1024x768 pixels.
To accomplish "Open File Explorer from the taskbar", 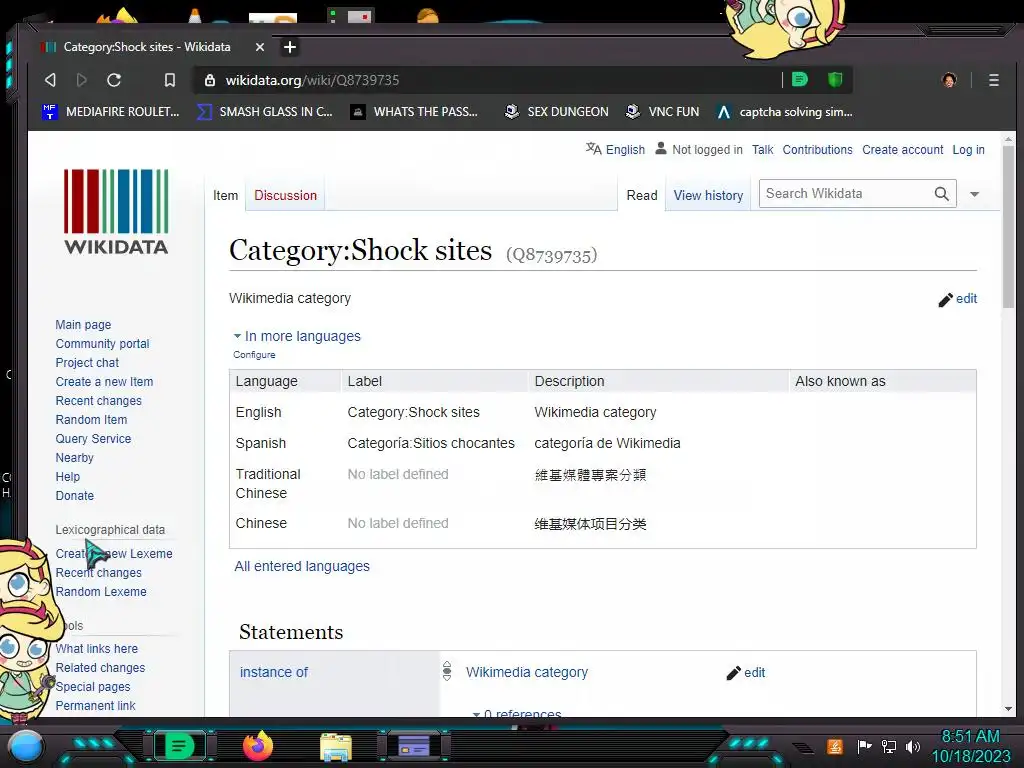I will point(336,747).
